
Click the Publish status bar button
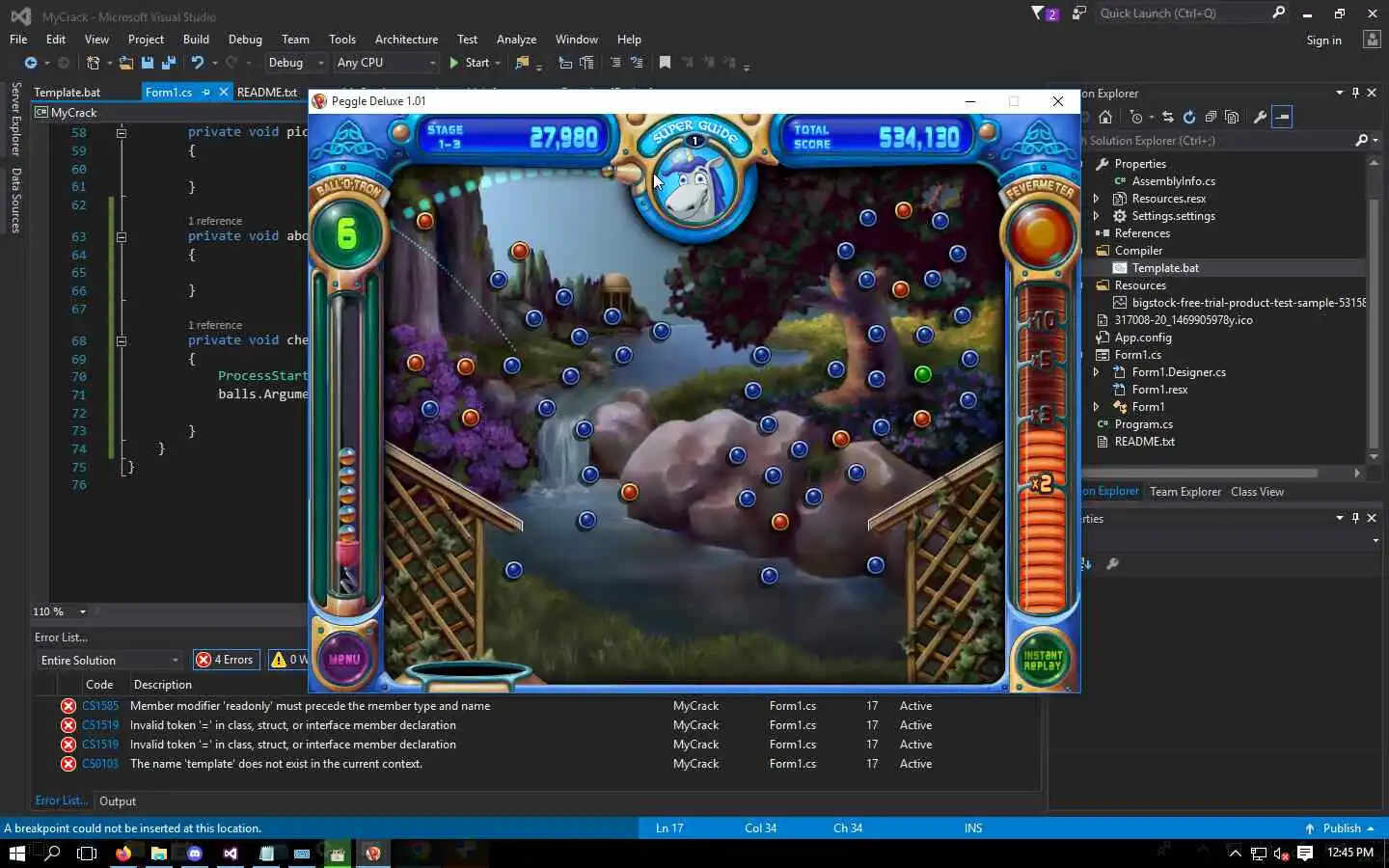click(x=1340, y=828)
